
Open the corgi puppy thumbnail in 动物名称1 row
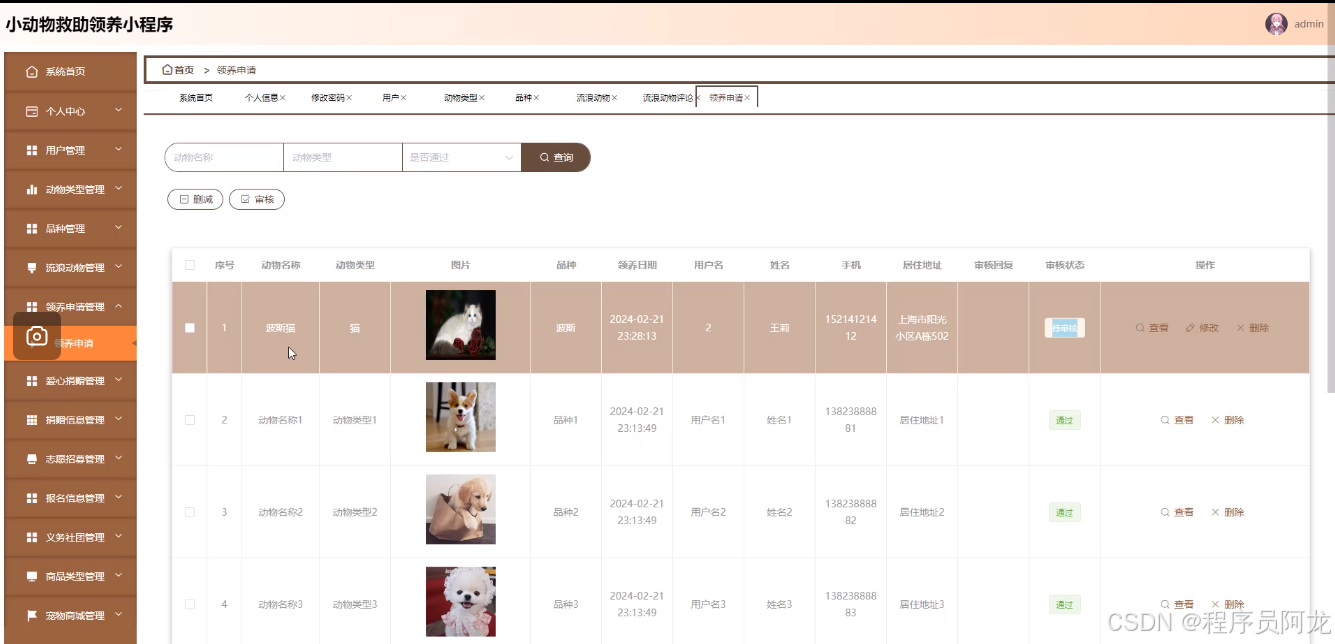coord(460,417)
